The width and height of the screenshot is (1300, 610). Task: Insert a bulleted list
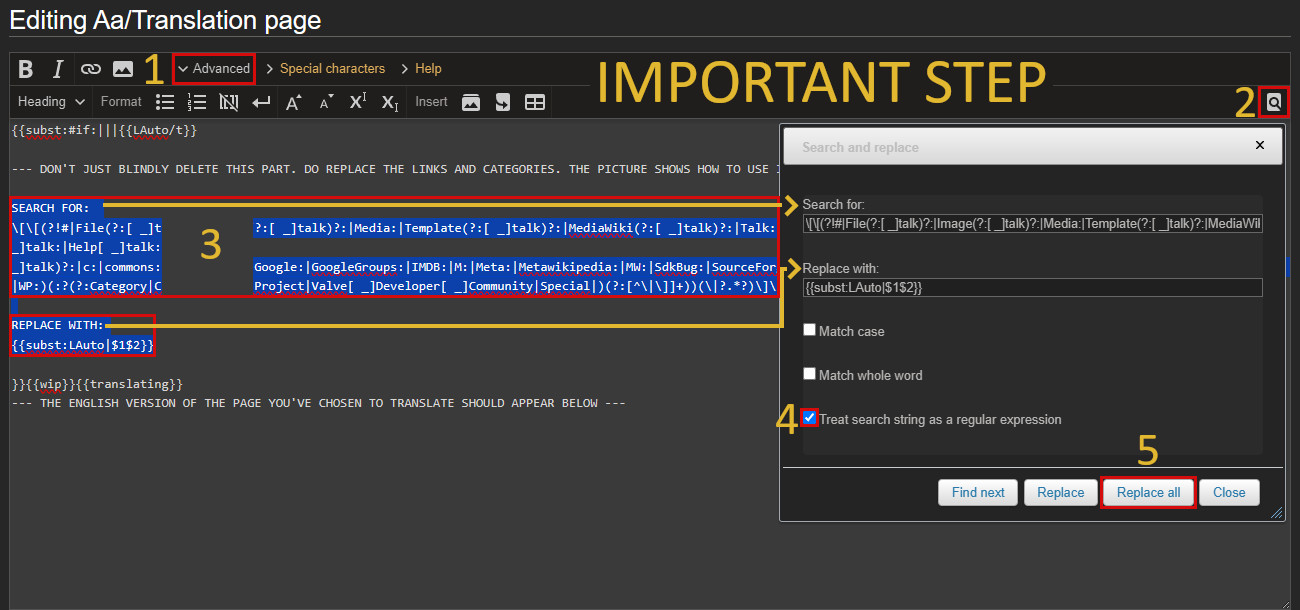[166, 102]
